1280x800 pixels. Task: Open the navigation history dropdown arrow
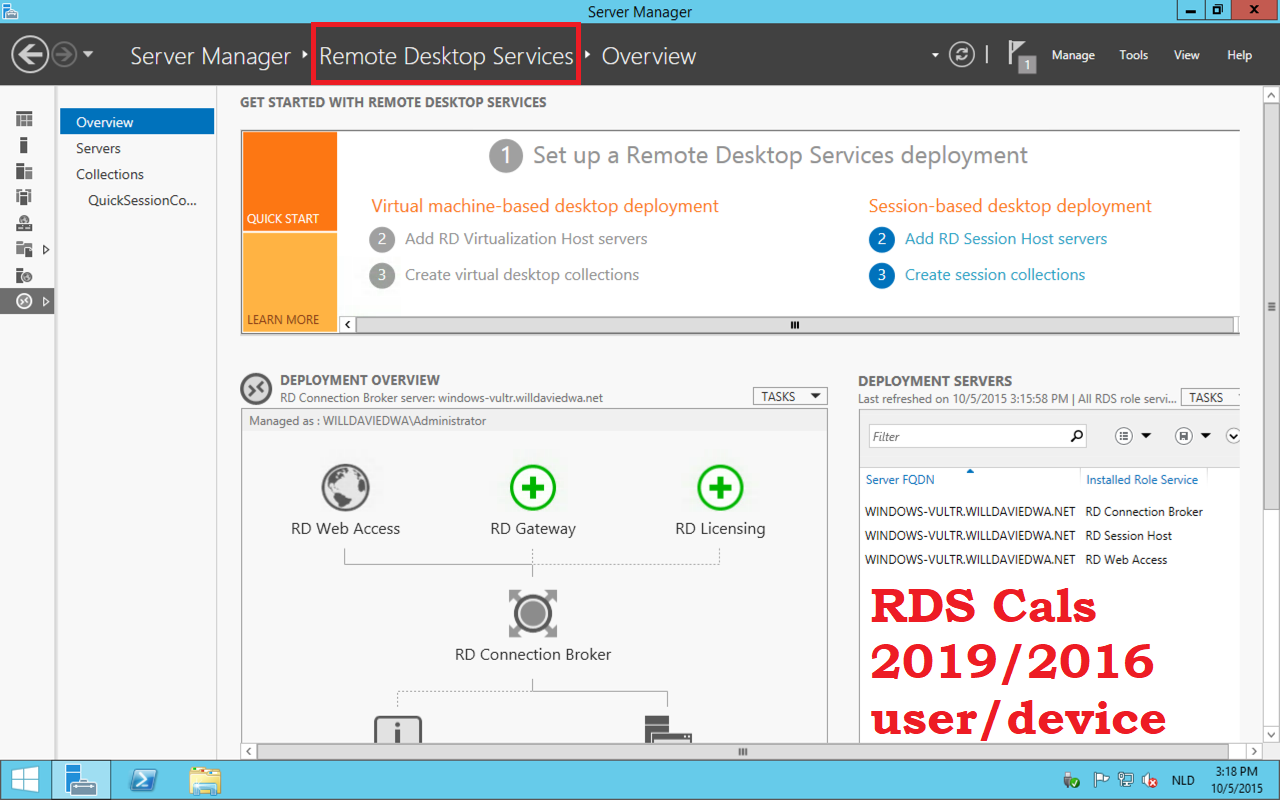pyautogui.click(x=88, y=54)
